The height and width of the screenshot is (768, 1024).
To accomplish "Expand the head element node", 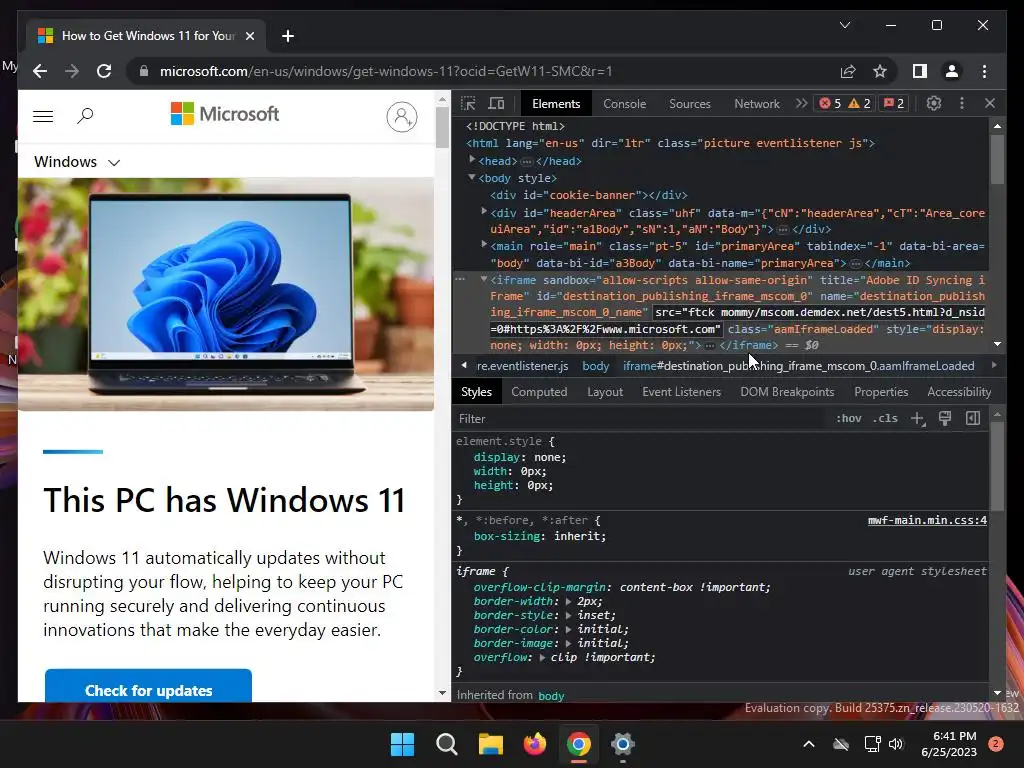I will [472, 159].
